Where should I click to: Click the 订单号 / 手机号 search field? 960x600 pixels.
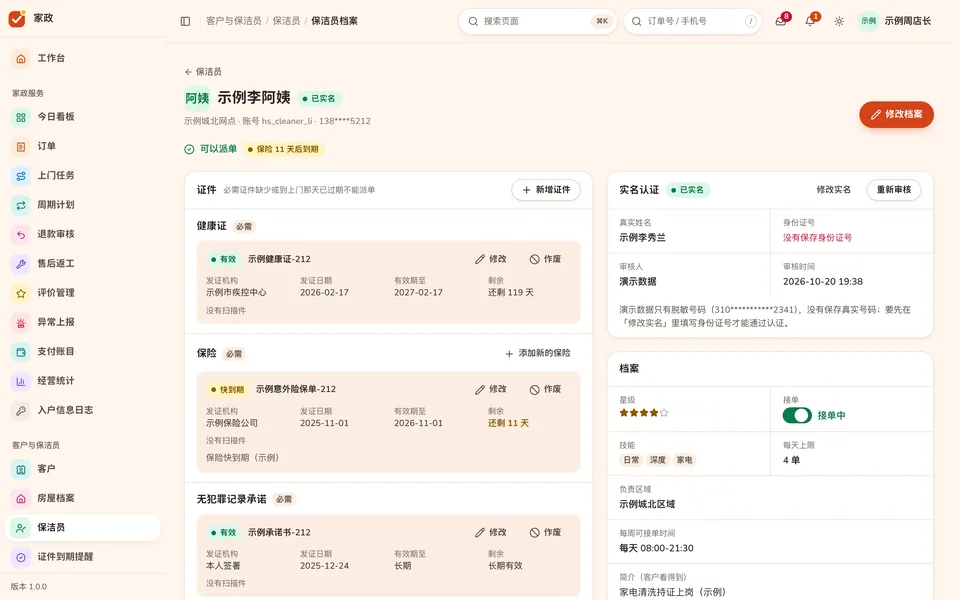click(x=692, y=21)
